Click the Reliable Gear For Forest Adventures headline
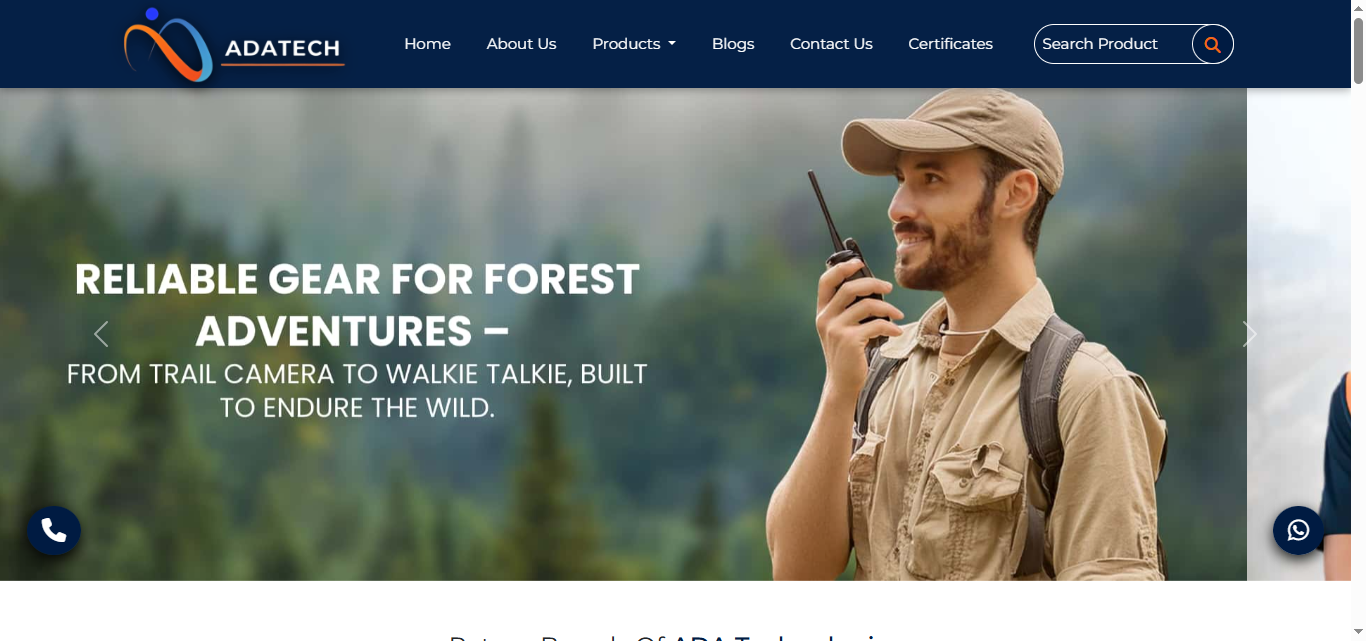The width and height of the screenshot is (1366, 641). 357,304
